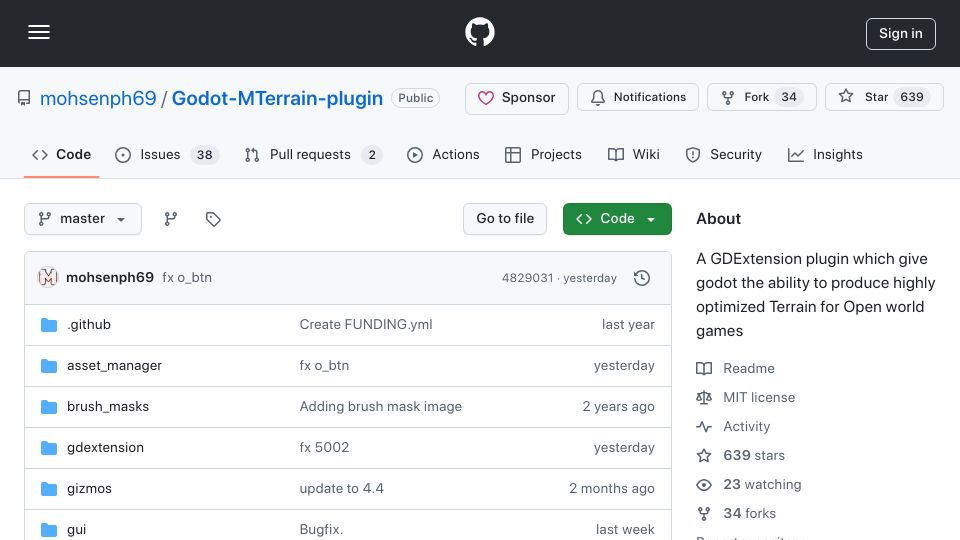Screen dimensions: 960x540
Task: Open mohsenph69 commit author link
Action: coord(110,277)
